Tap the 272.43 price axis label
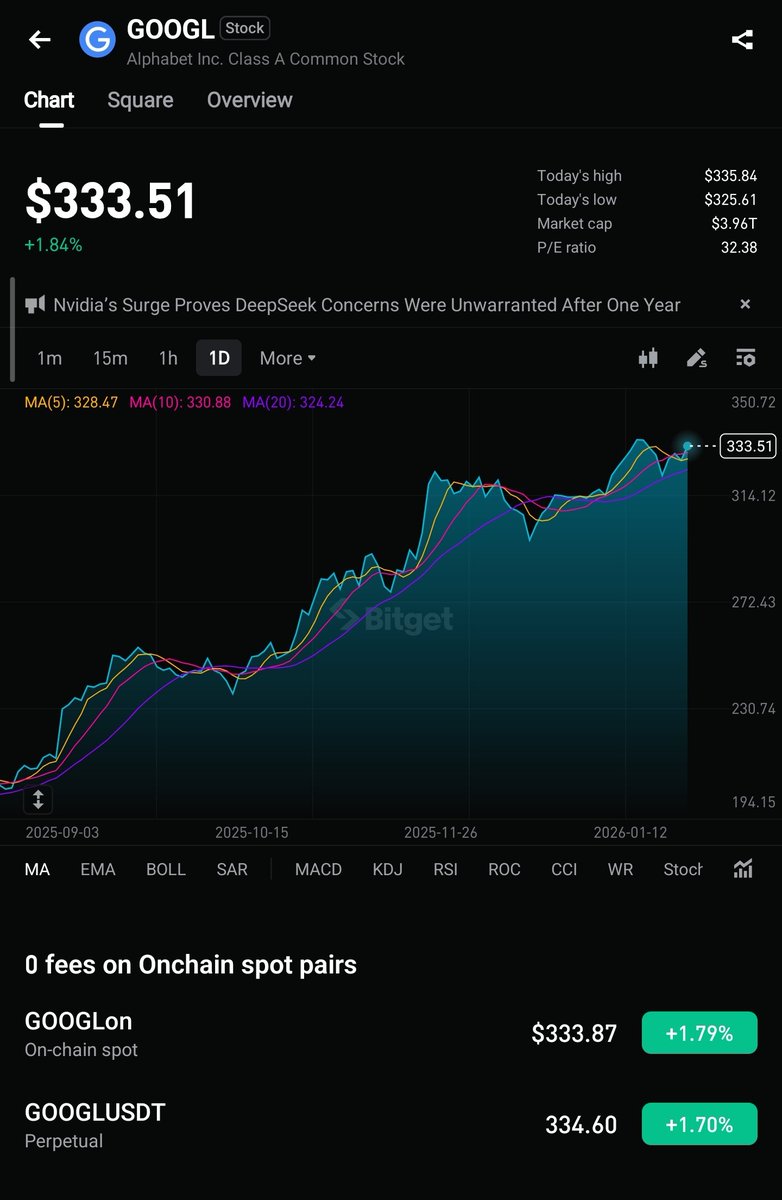782x1200 pixels. (753, 602)
